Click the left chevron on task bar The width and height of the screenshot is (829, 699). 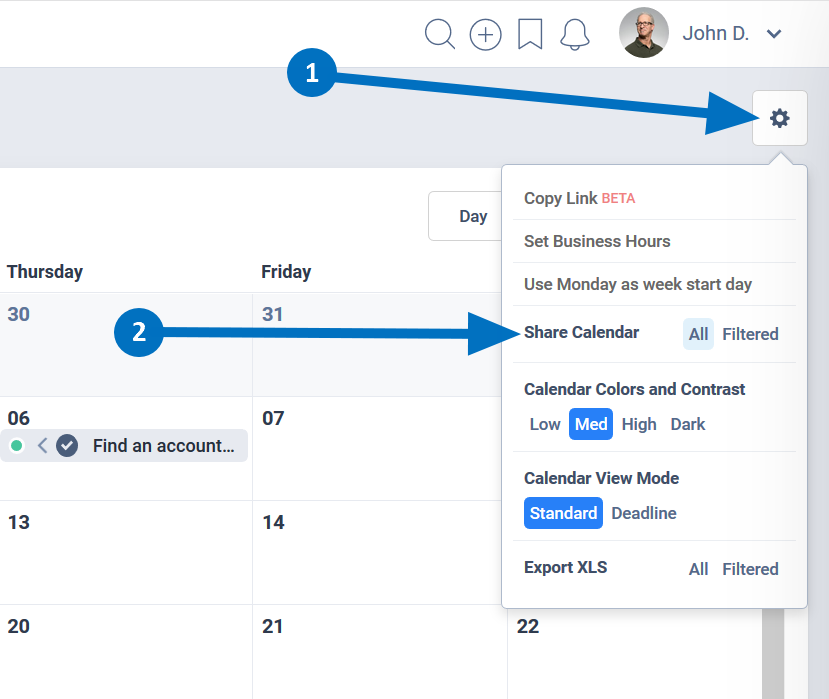[x=42, y=446]
